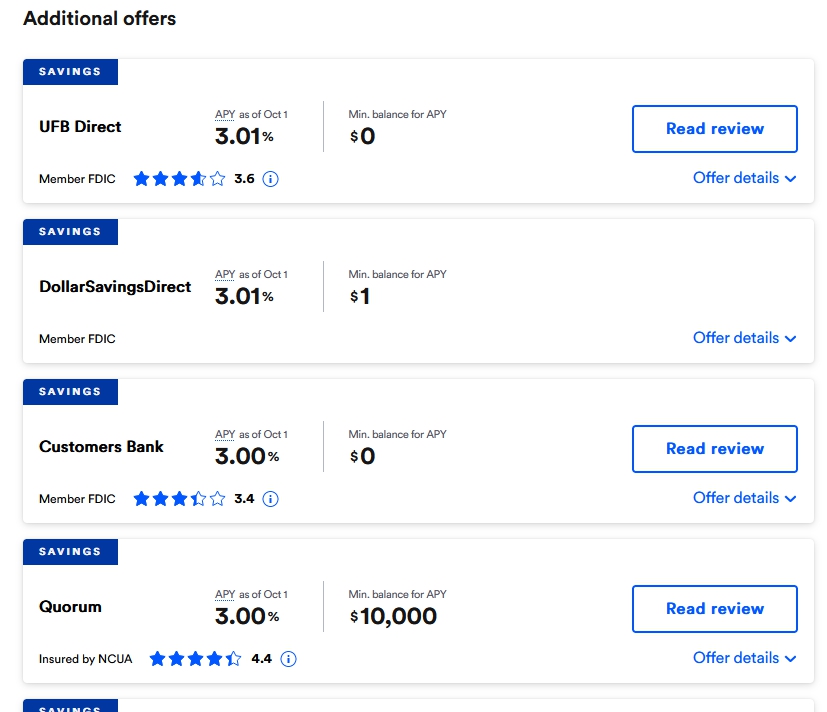Click the SAVINGS tag on UFB Direct card
Viewport: 827px width, 712px height.
tap(70, 72)
